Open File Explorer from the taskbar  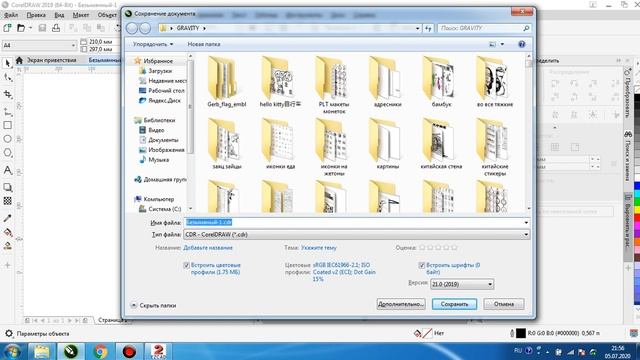coord(41,351)
